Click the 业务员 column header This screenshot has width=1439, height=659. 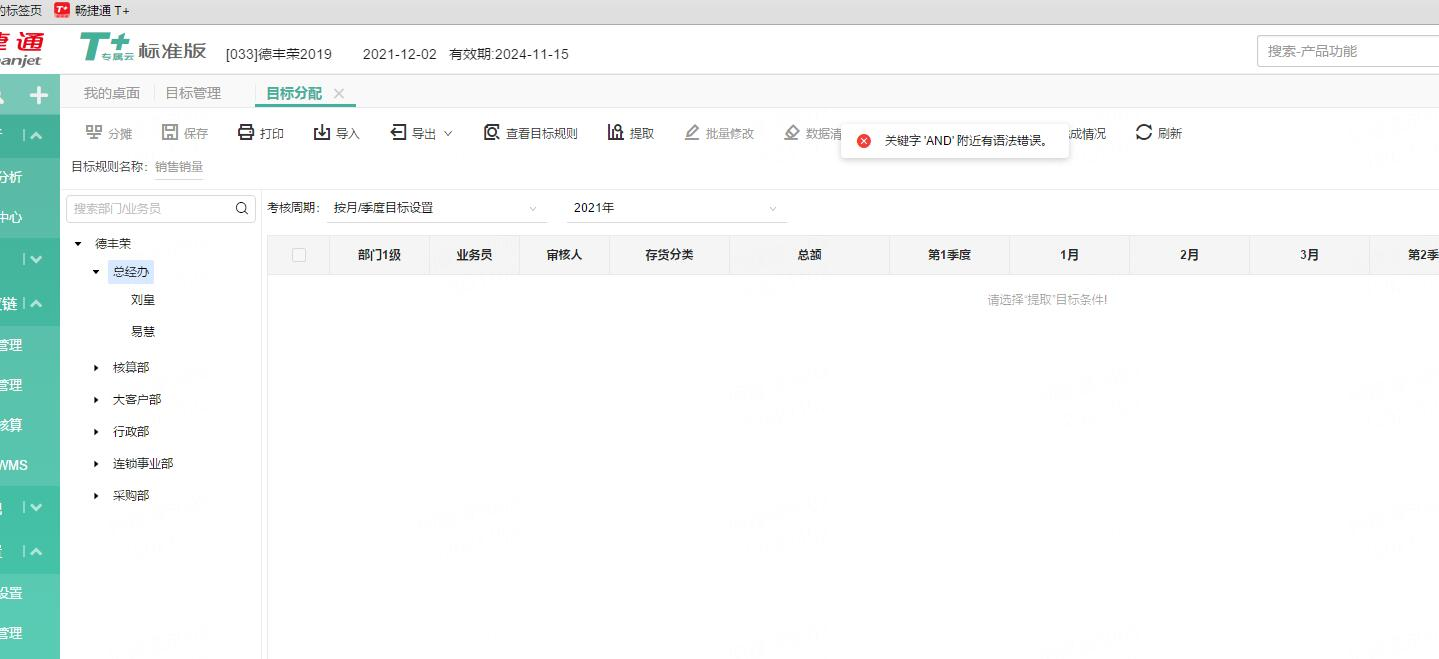474,255
